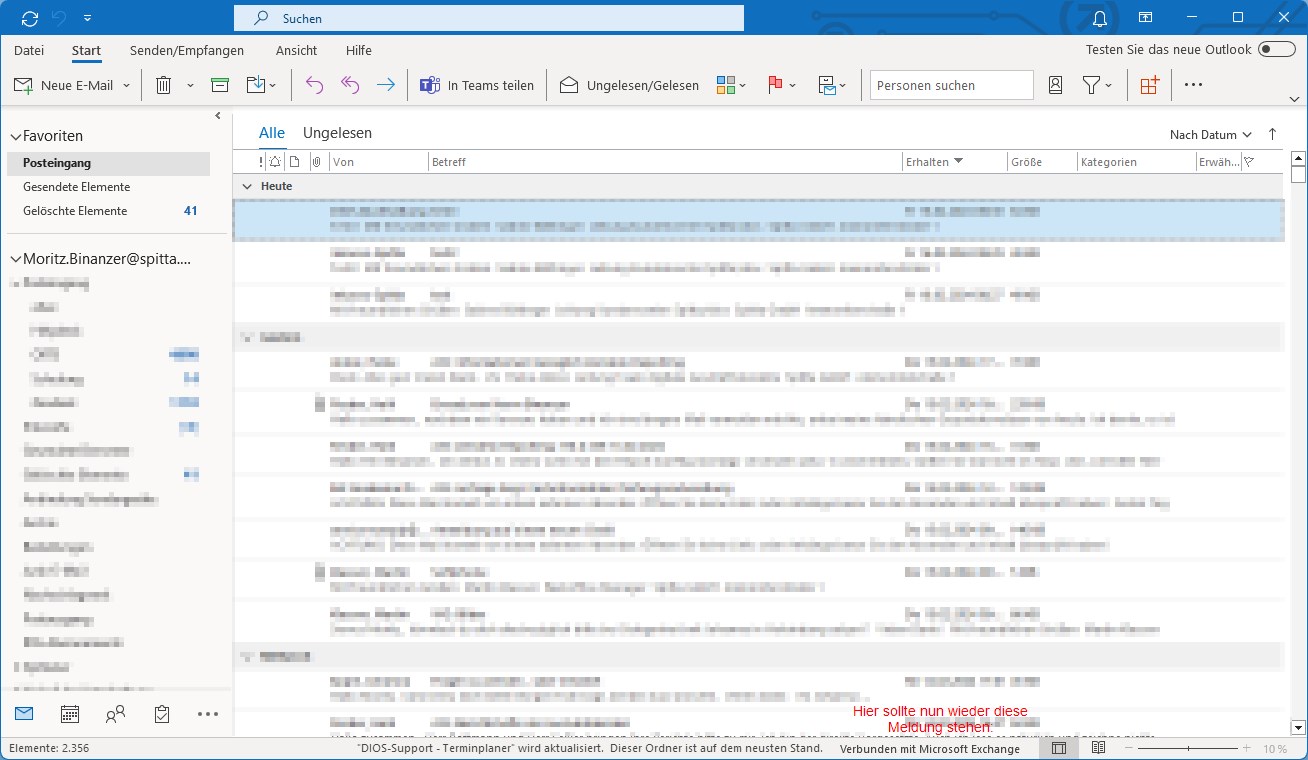
Task: Click the Forward arrow icon
Action: pyautogui.click(x=385, y=86)
